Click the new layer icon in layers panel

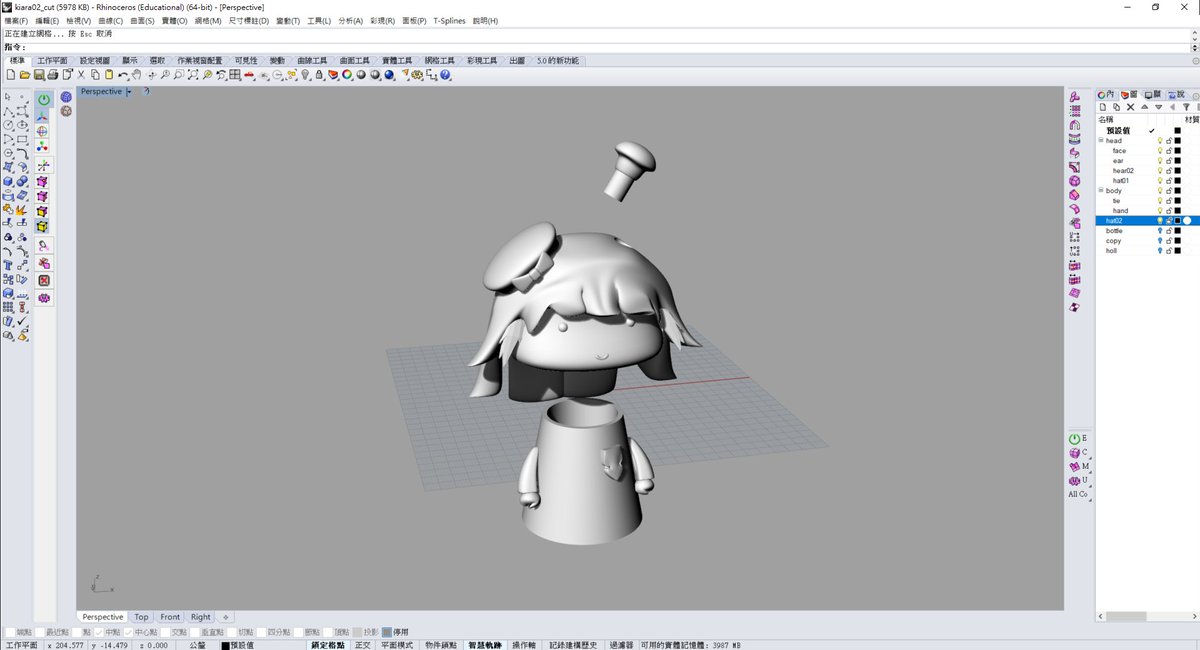1103,107
